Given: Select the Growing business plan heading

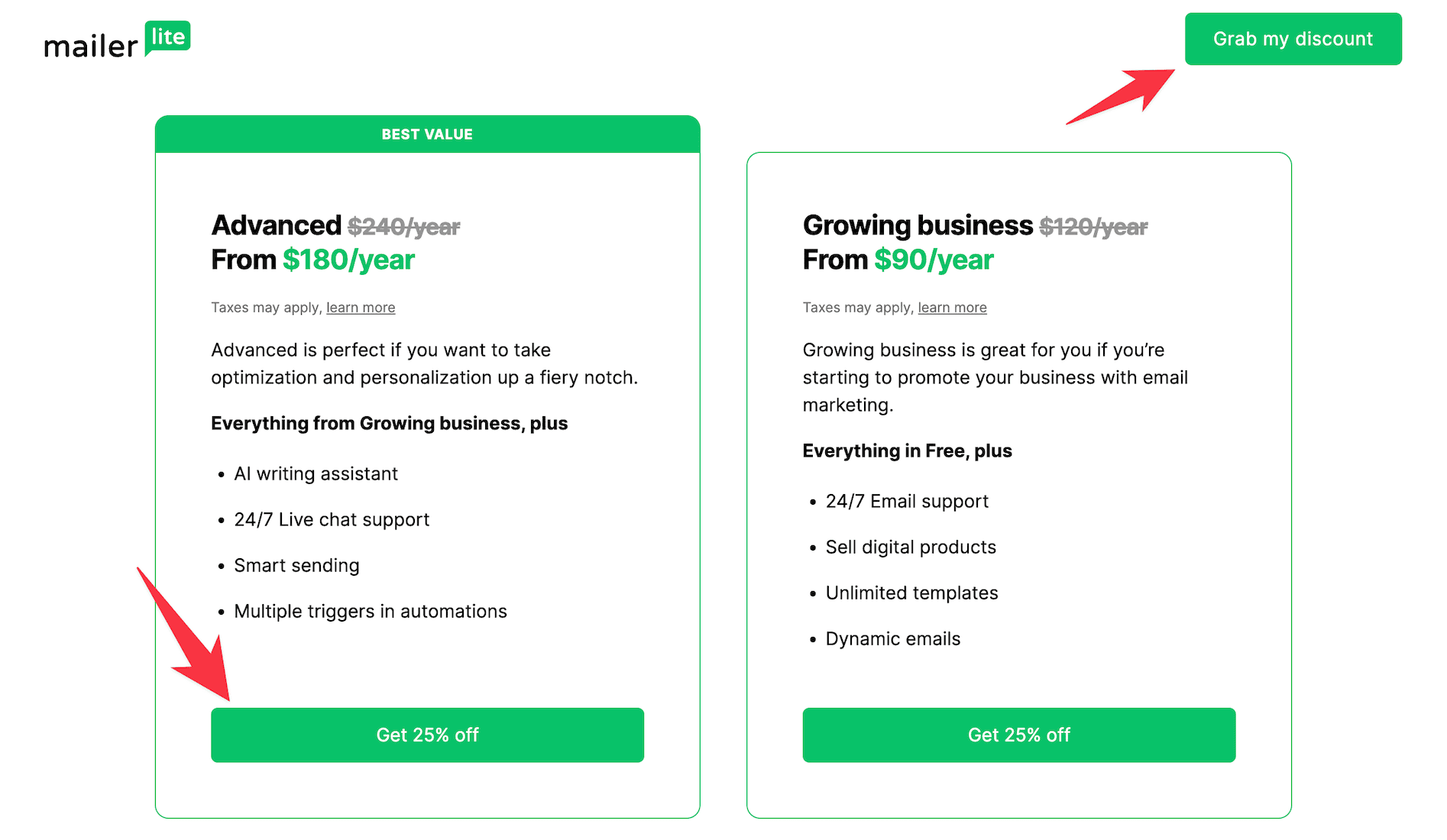Looking at the screenshot, I should [x=918, y=226].
